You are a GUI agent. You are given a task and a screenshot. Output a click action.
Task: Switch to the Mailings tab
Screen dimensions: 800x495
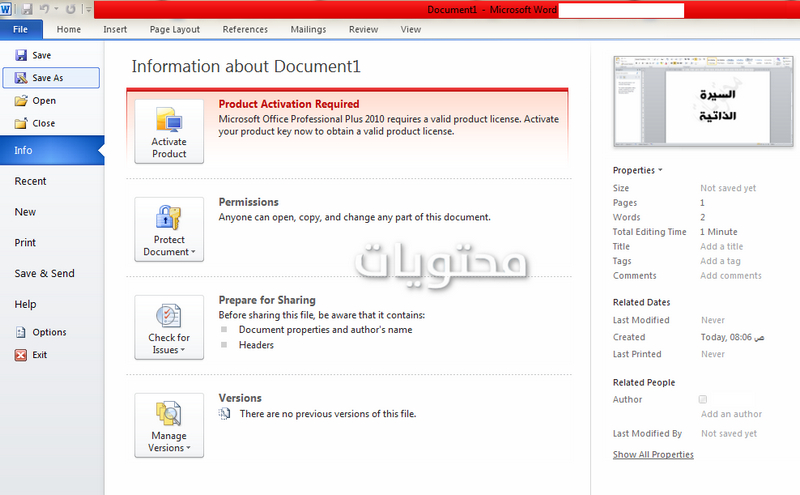(x=308, y=30)
